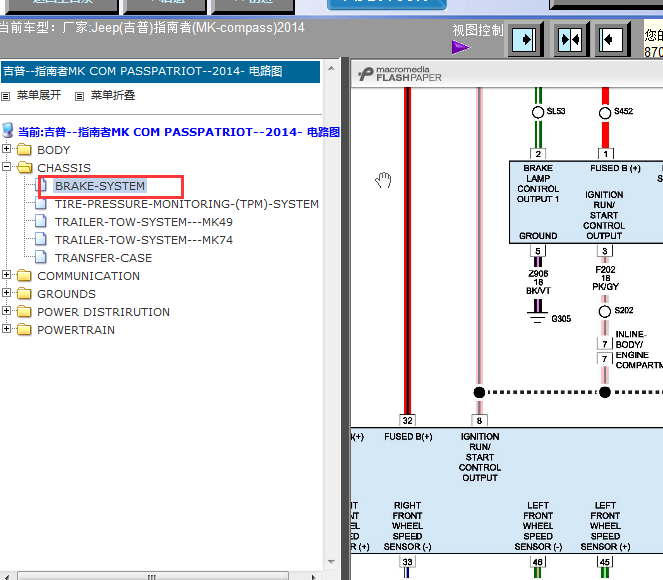Select the GROUNDS folder label
Image resolution: width=663 pixels, height=580 pixels.
tap(66, 294)
